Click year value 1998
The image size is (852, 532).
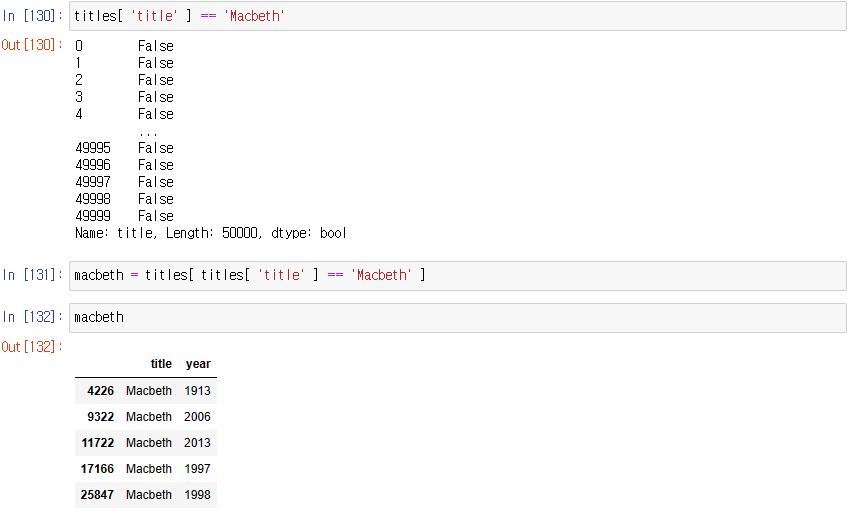pyautogui.click(x=197, y=495)
